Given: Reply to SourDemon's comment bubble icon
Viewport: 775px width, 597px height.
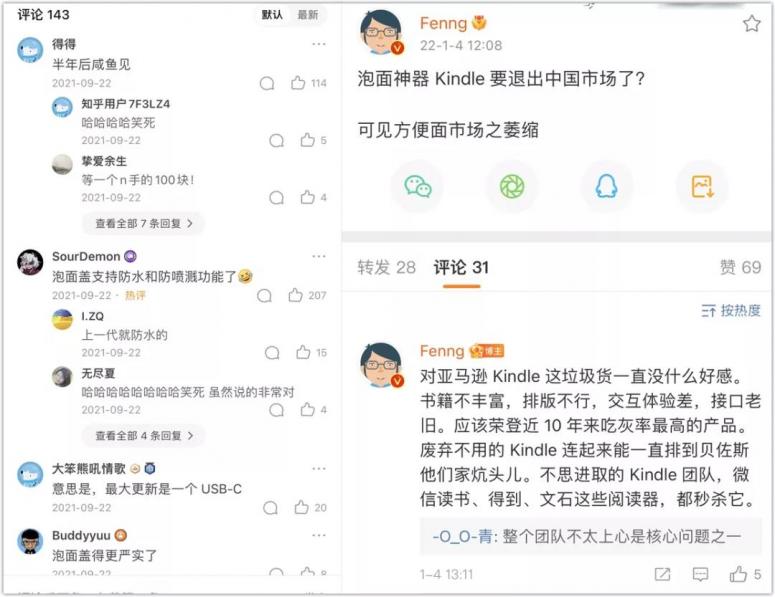Looking at the screenshot, I should coord(264,296).
